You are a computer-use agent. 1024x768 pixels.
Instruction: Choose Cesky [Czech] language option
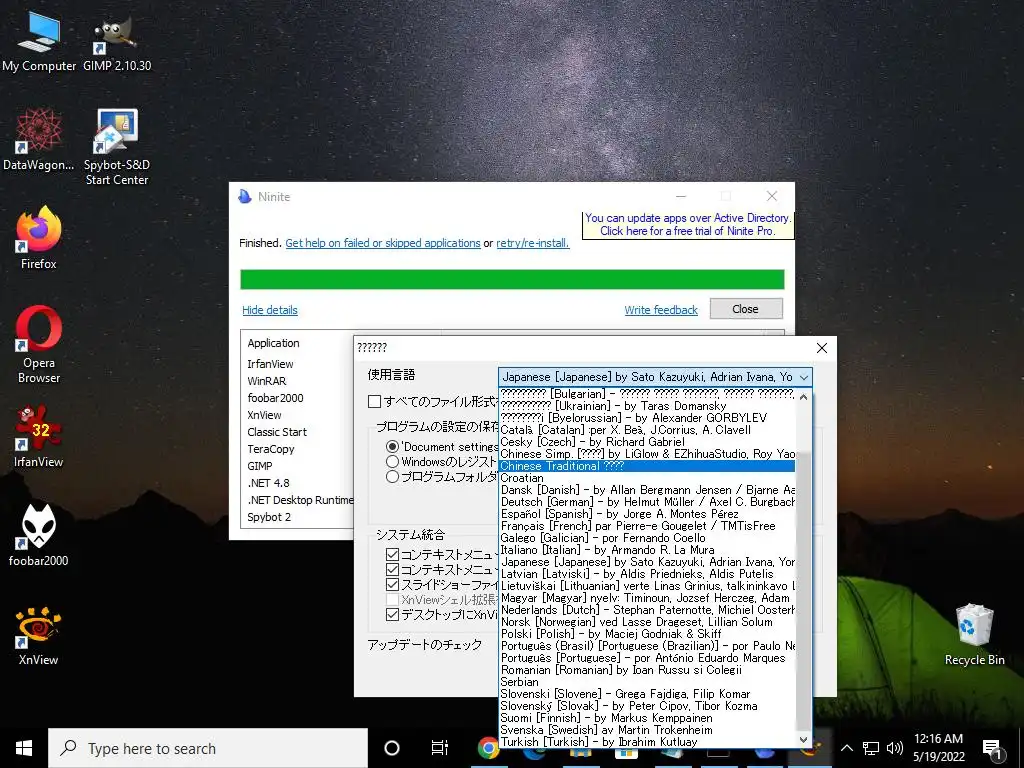[x=647, y=441]
